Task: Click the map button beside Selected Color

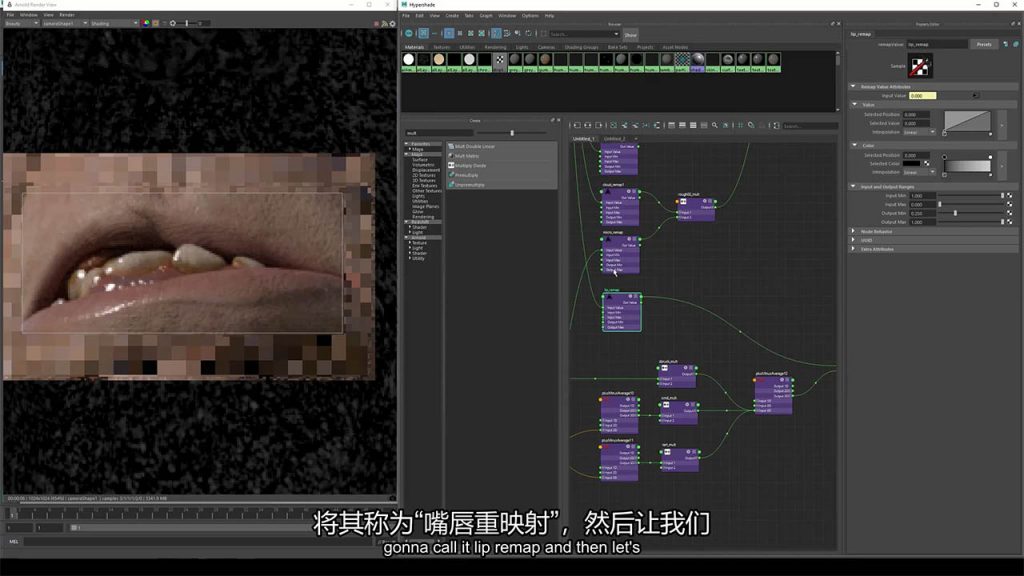Action: pos(927,163)
